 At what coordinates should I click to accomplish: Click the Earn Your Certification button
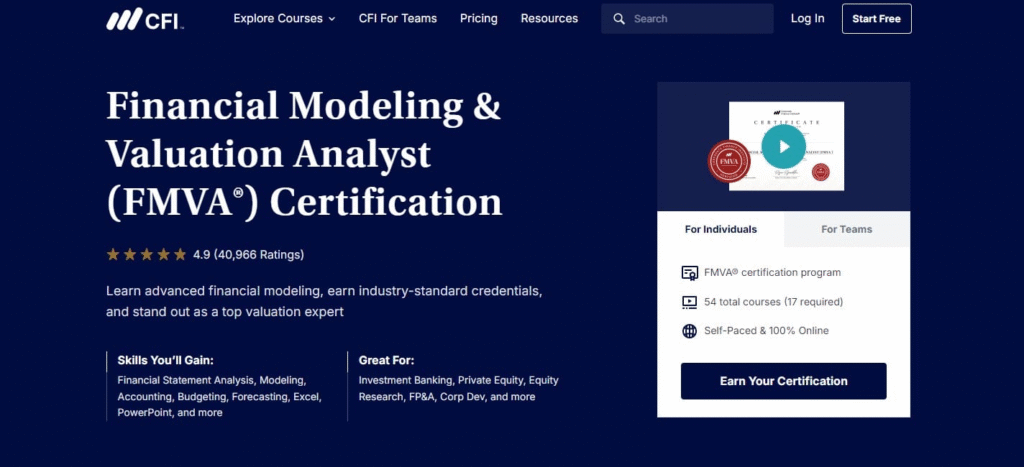tap(784, 381)
